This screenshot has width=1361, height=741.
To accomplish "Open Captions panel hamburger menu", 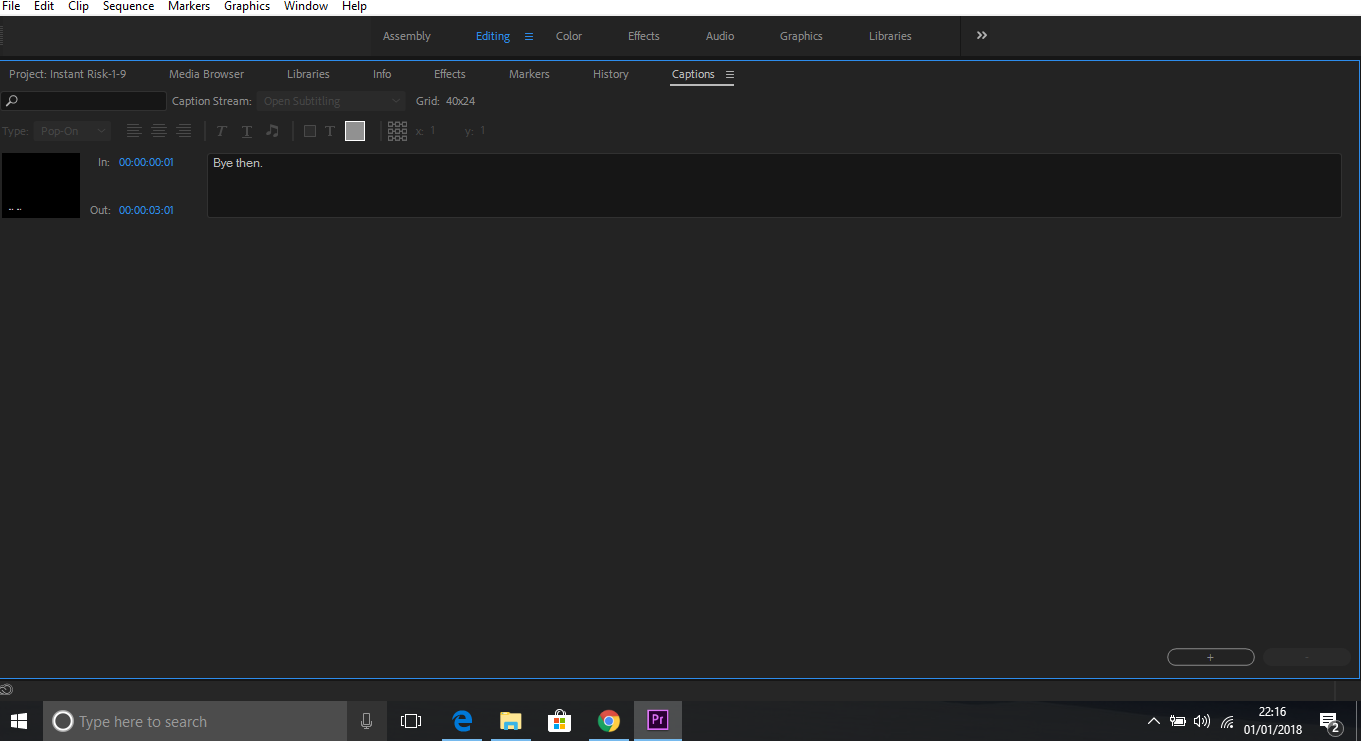I will point(730,75).
